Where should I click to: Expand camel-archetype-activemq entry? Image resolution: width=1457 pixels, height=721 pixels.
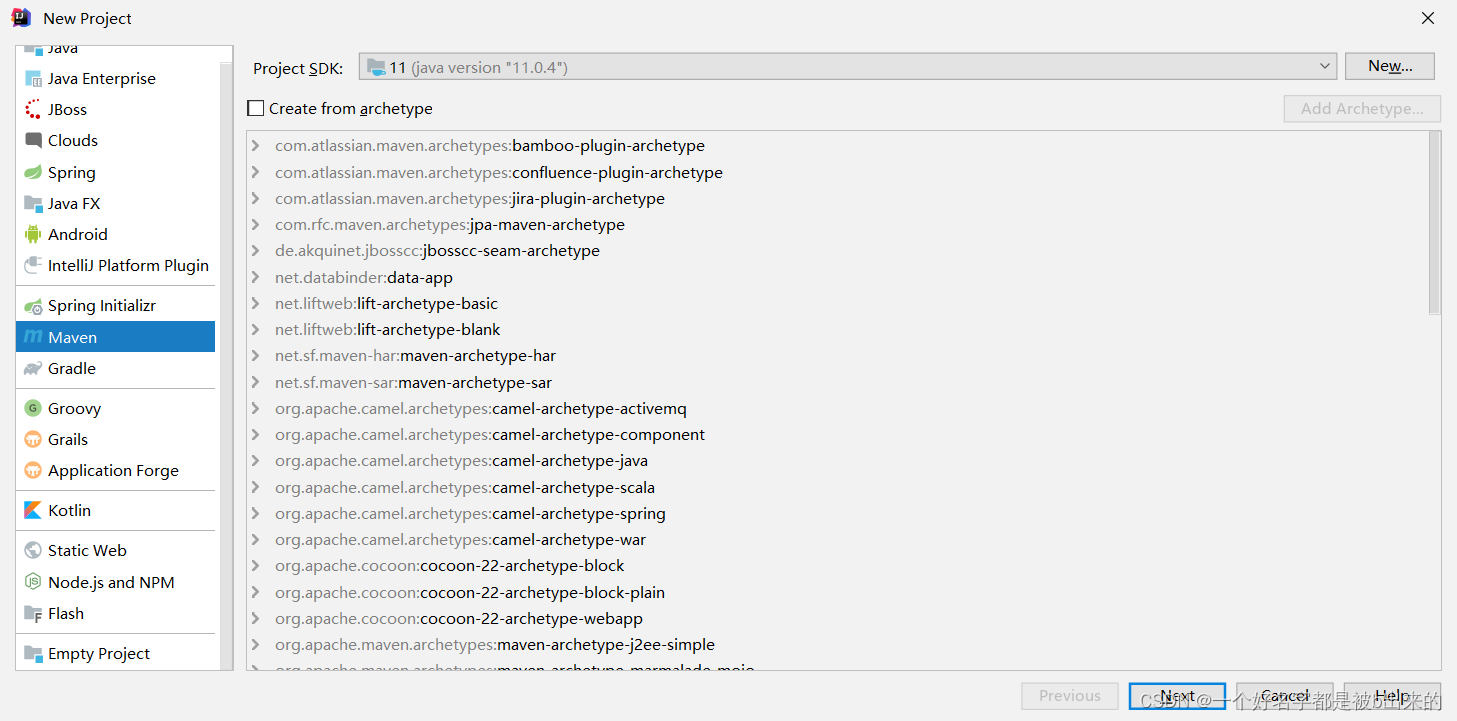(256, 408)
